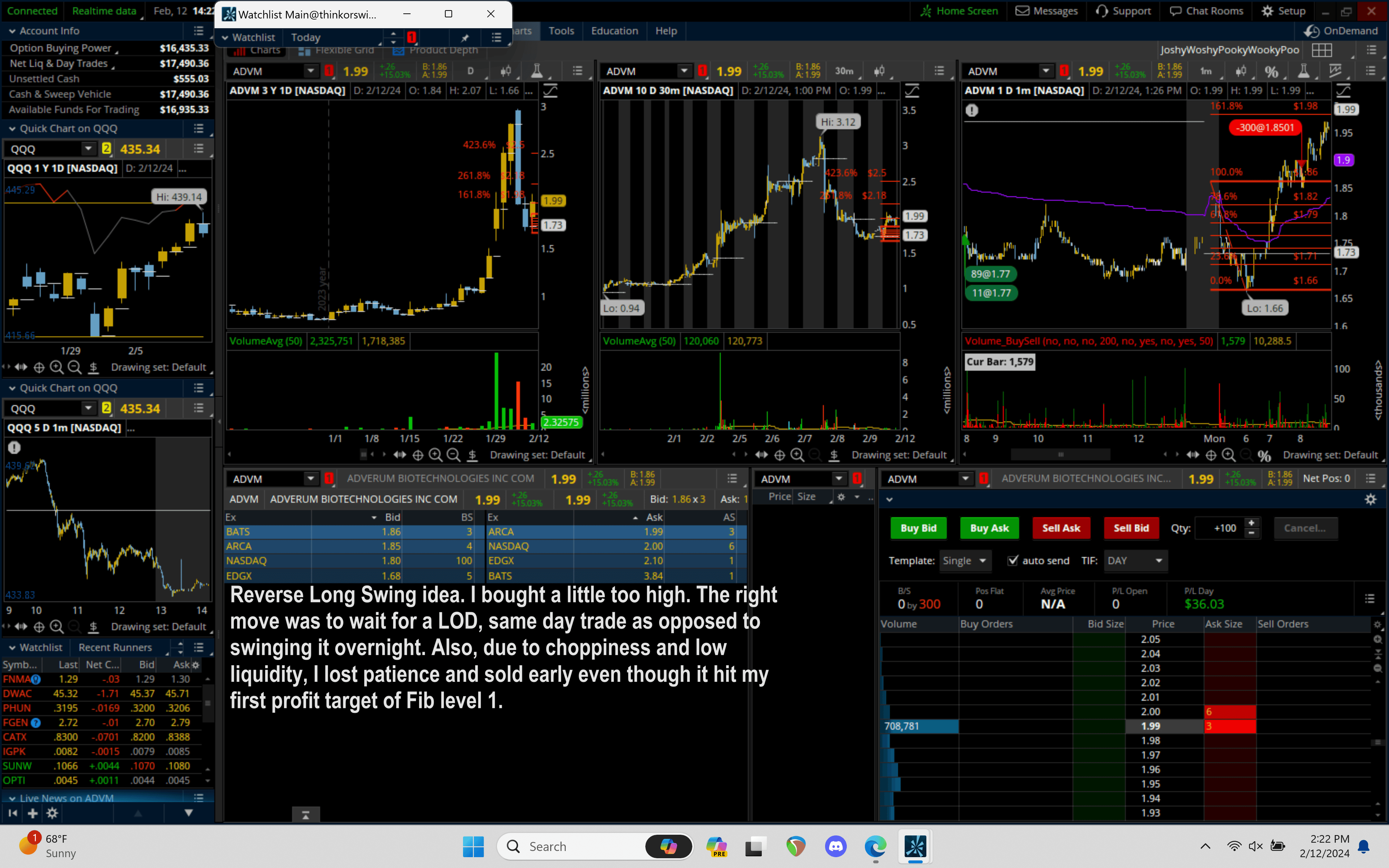Open Studies flask icon on 1m chart
This screenshot has height=868, width=1389.
coord(1304,71)
